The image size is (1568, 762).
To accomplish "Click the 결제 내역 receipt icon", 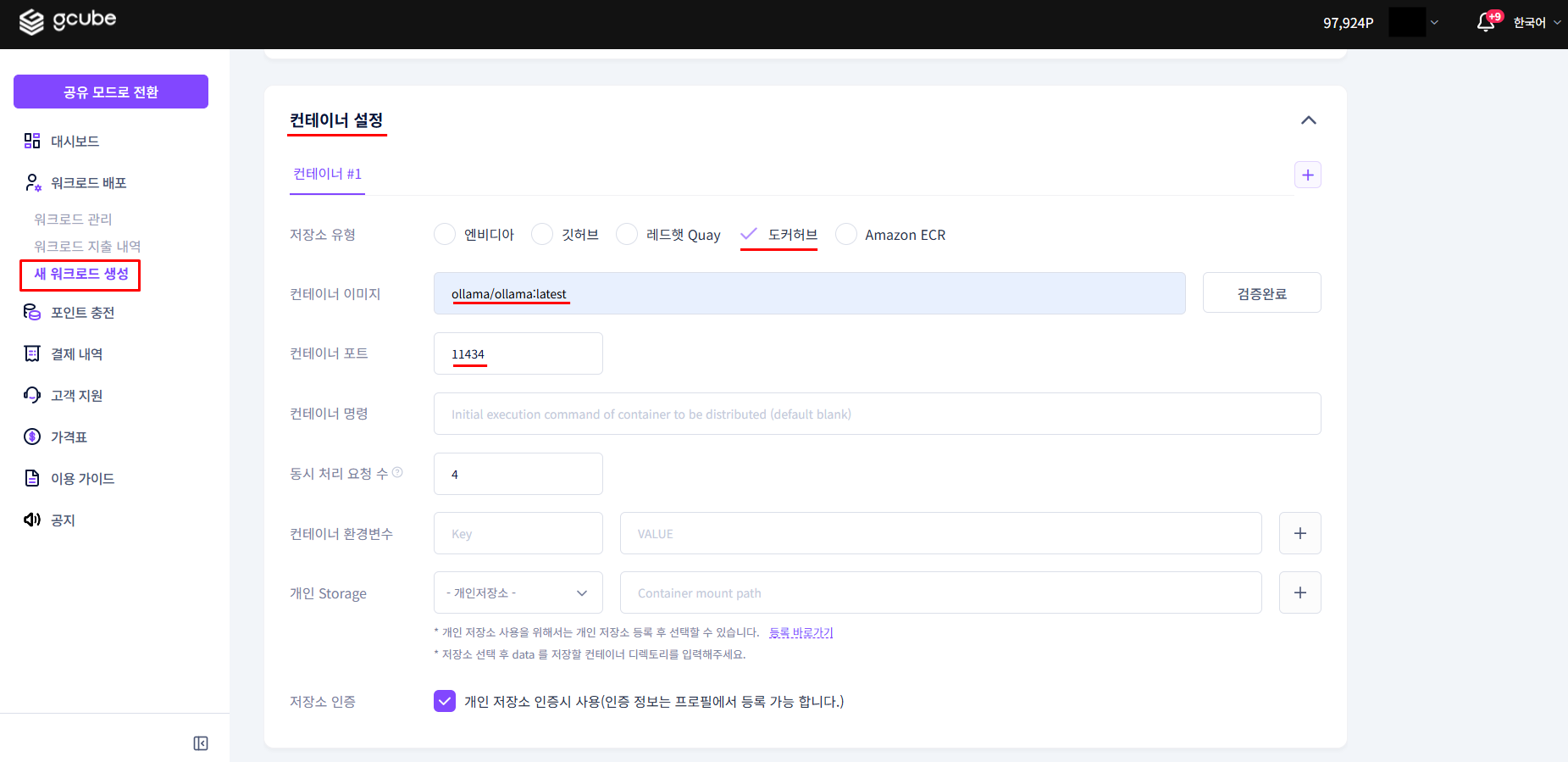I will [32, 353].
